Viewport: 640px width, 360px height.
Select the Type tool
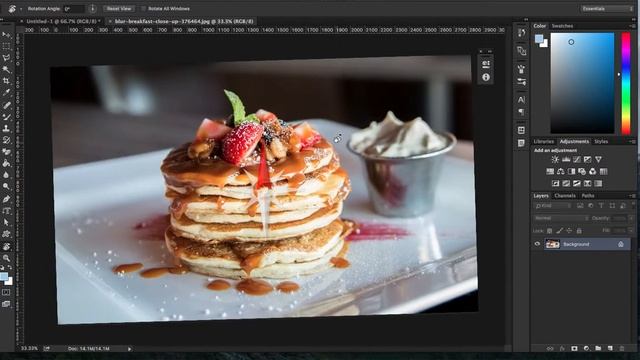[6, 211]
